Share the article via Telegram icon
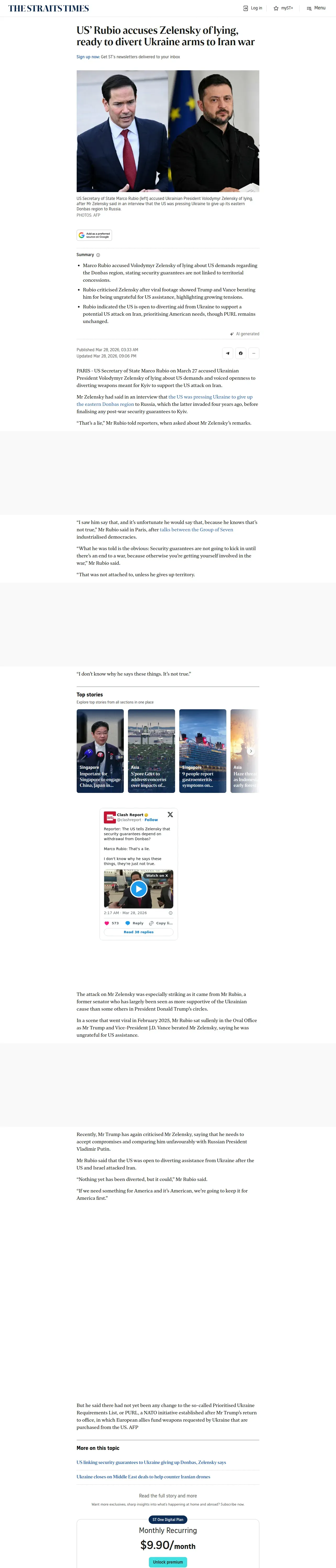 pos(227,353)
